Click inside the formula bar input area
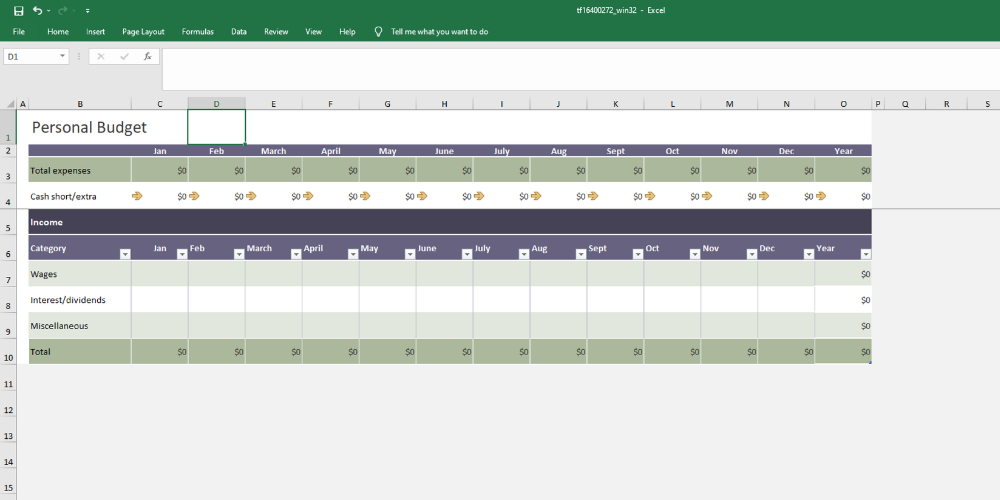Screen dimensions: 1000x500 click(580, 69)
